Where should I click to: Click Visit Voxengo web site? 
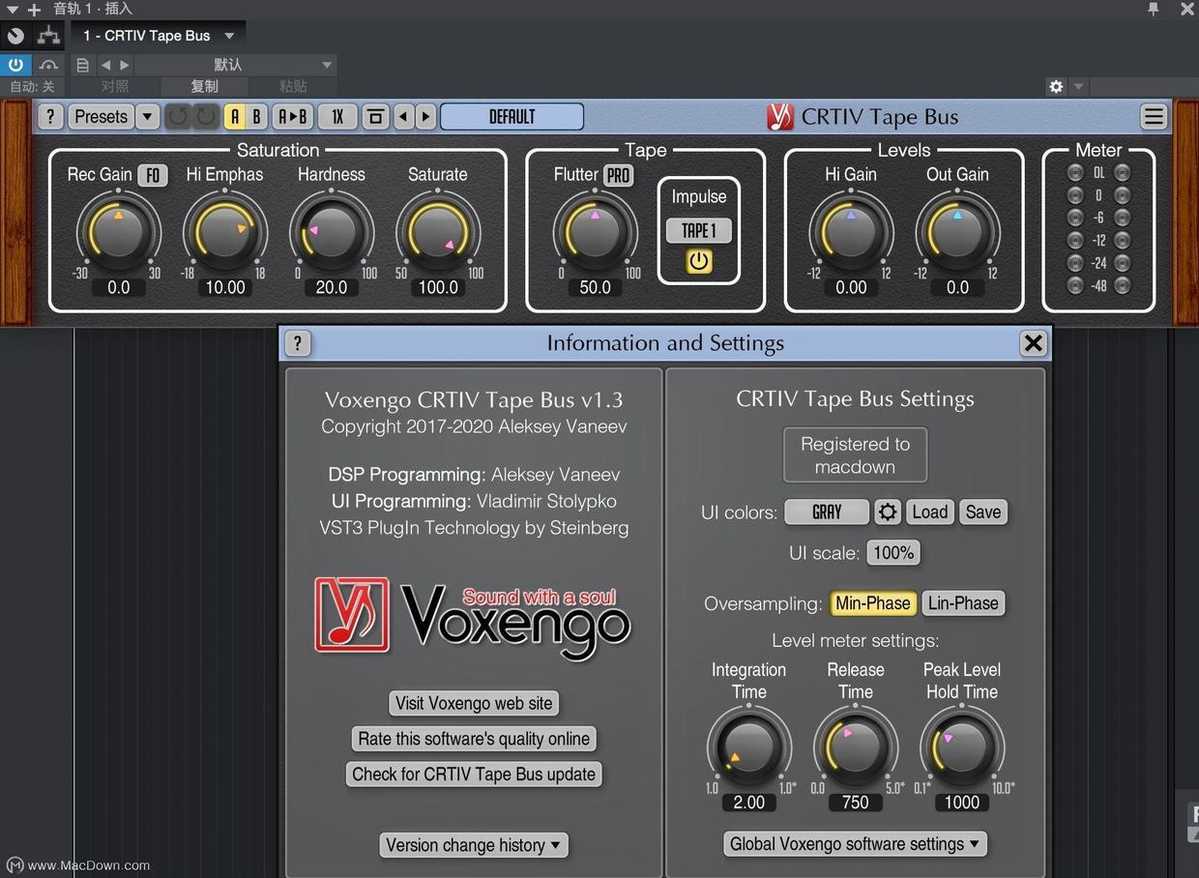pos(473,704)
